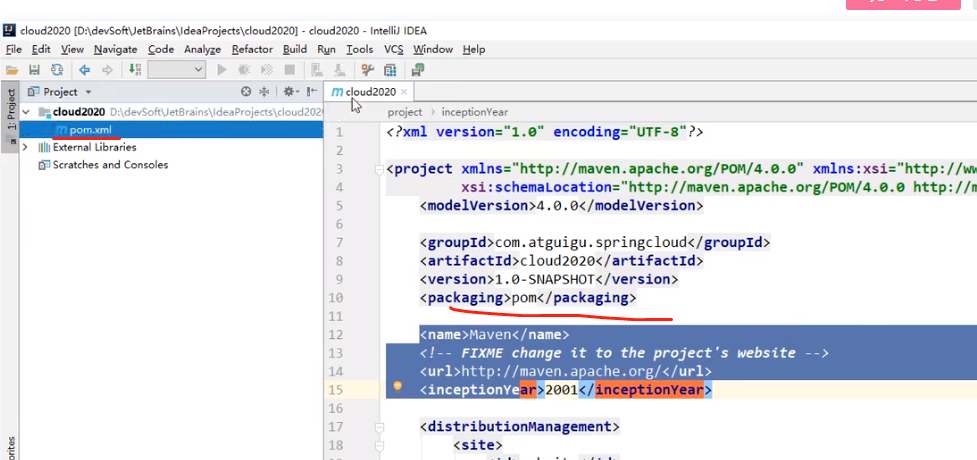
Task: Click the Debug bug icon
Action: pos(244,70)
